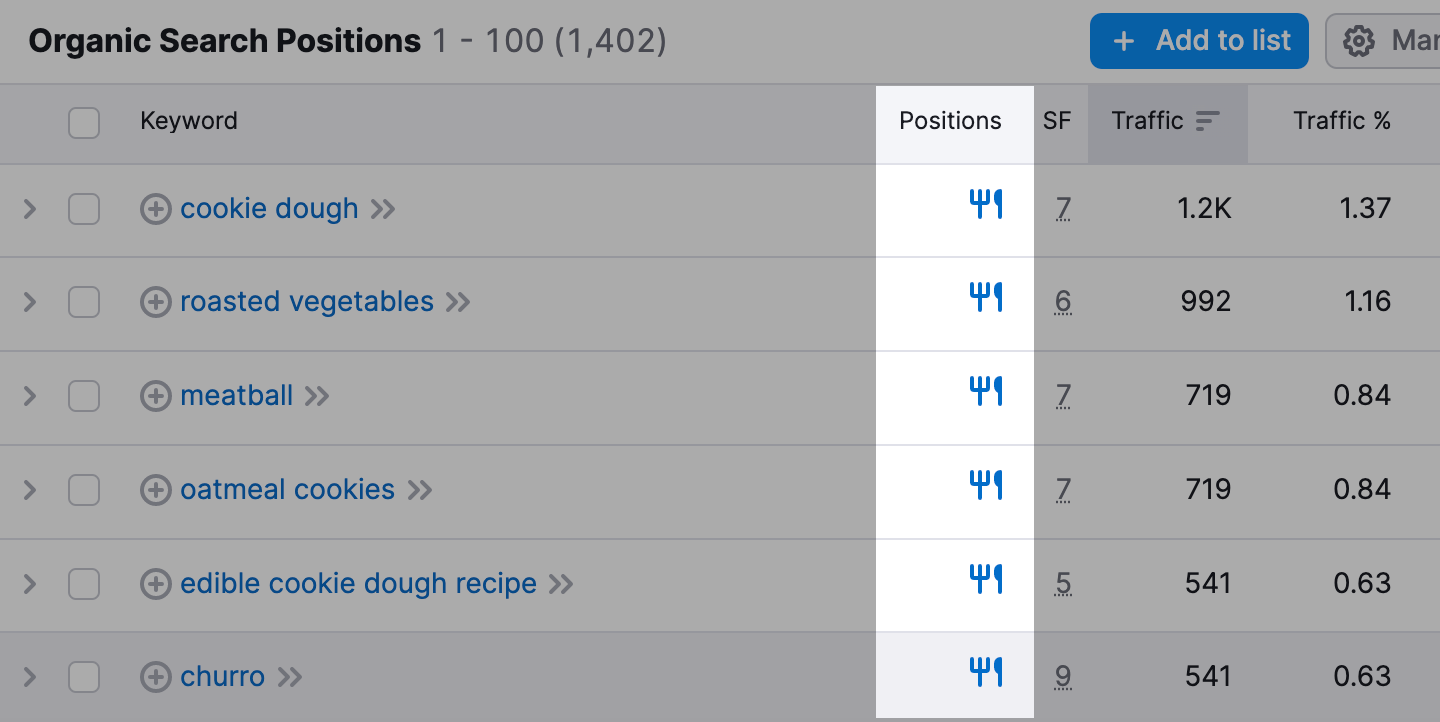The image size is (1440, 722).
Task: Click the recipe icon for cookie dough
Action: coord(986,205)
